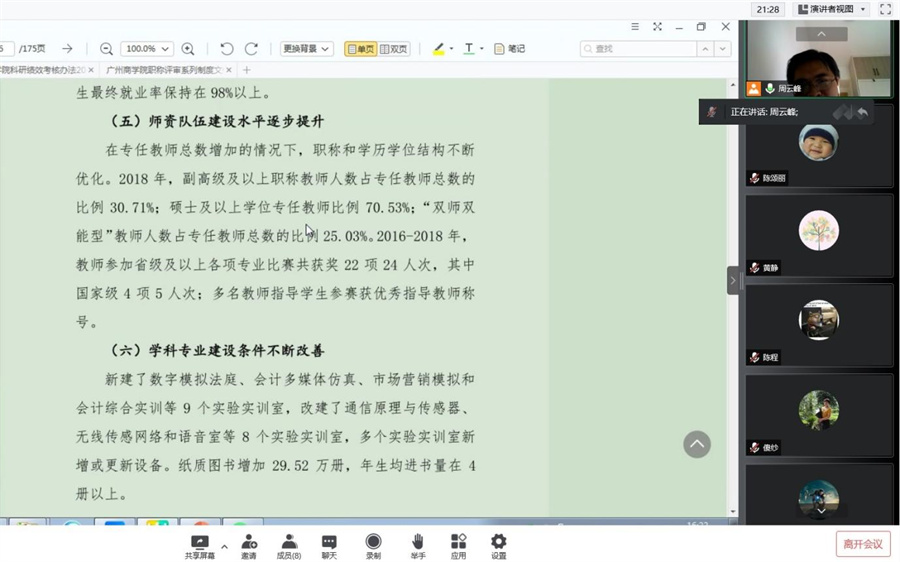The width and height of the screenshot is (900, 562).
Task: Switch to 单页 single page view
Action: tap(360, 49)
